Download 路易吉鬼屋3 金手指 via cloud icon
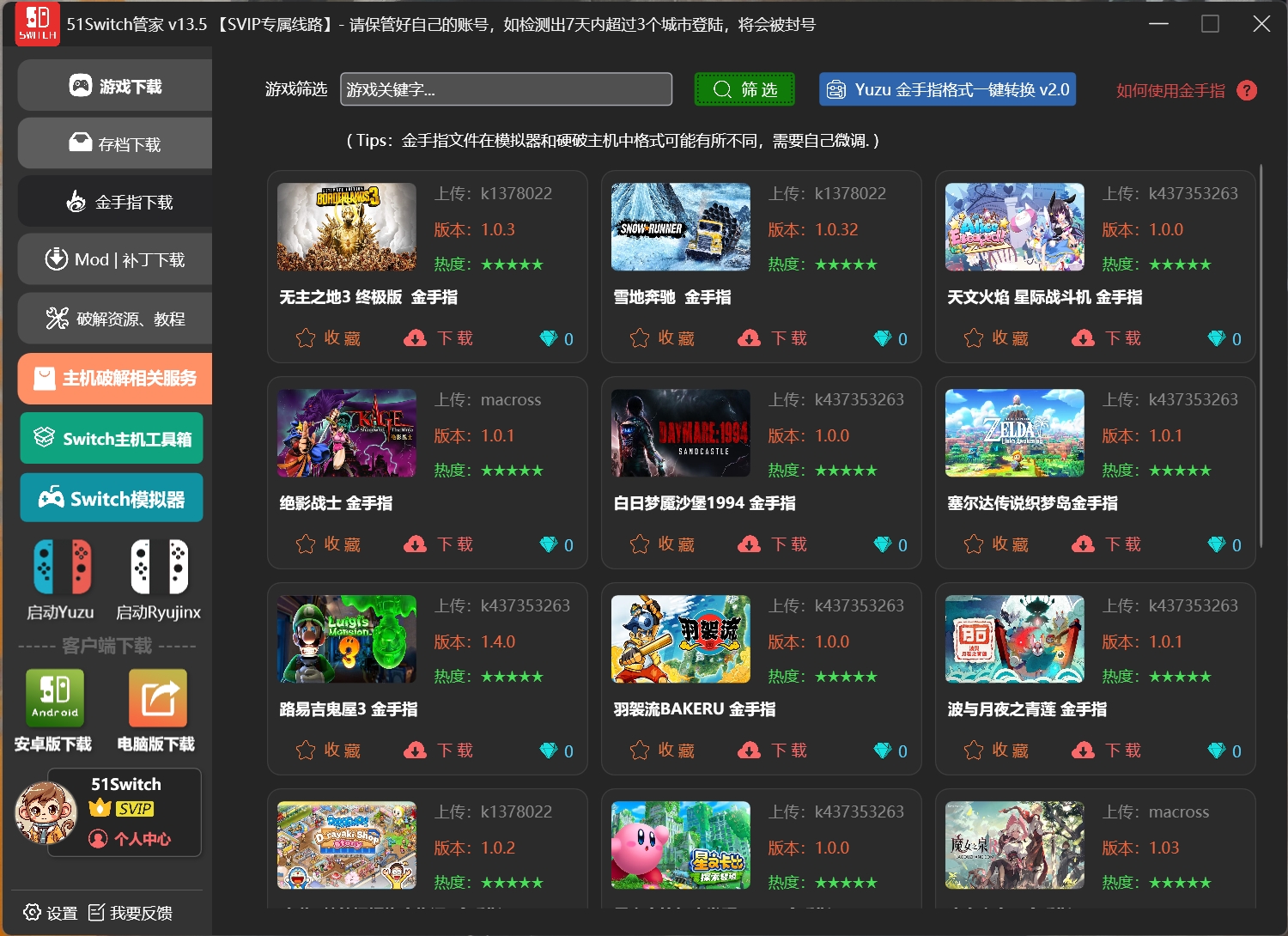This screenshot has width=1288, height=936. 415,751
